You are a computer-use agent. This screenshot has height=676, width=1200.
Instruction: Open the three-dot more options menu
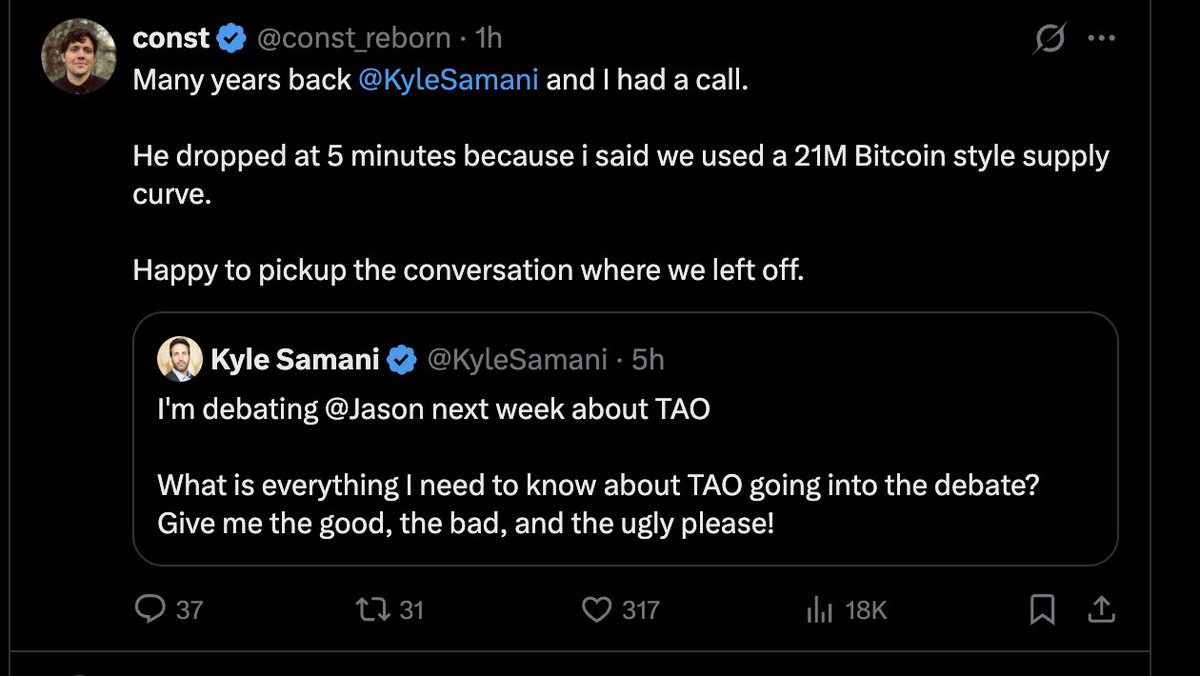[x=1101, y=39]
